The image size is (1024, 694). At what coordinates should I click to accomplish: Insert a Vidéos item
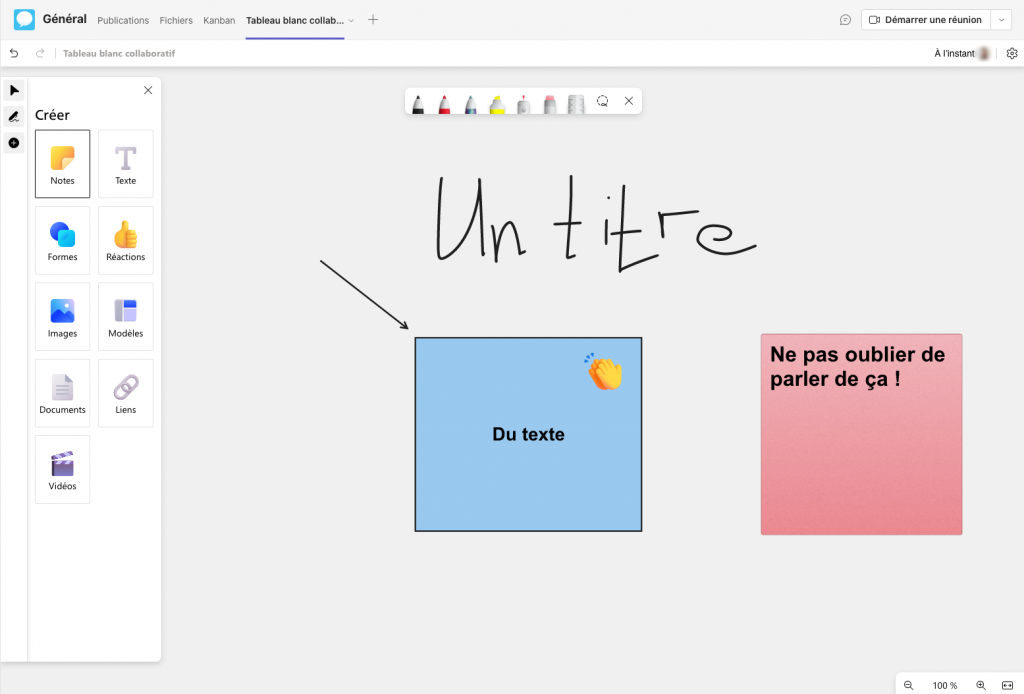62,469
